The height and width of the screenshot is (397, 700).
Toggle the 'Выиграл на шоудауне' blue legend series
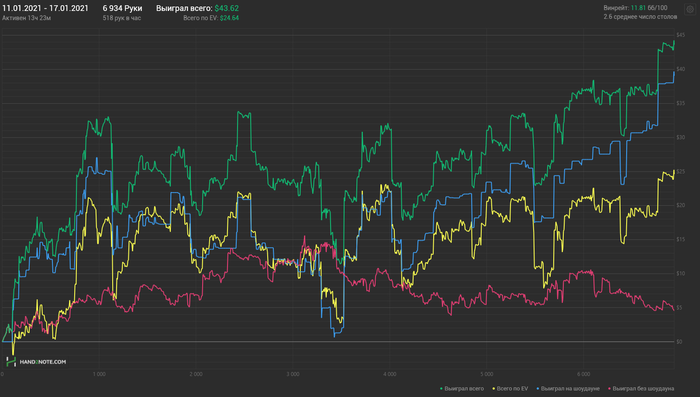[x=567, y=389]
